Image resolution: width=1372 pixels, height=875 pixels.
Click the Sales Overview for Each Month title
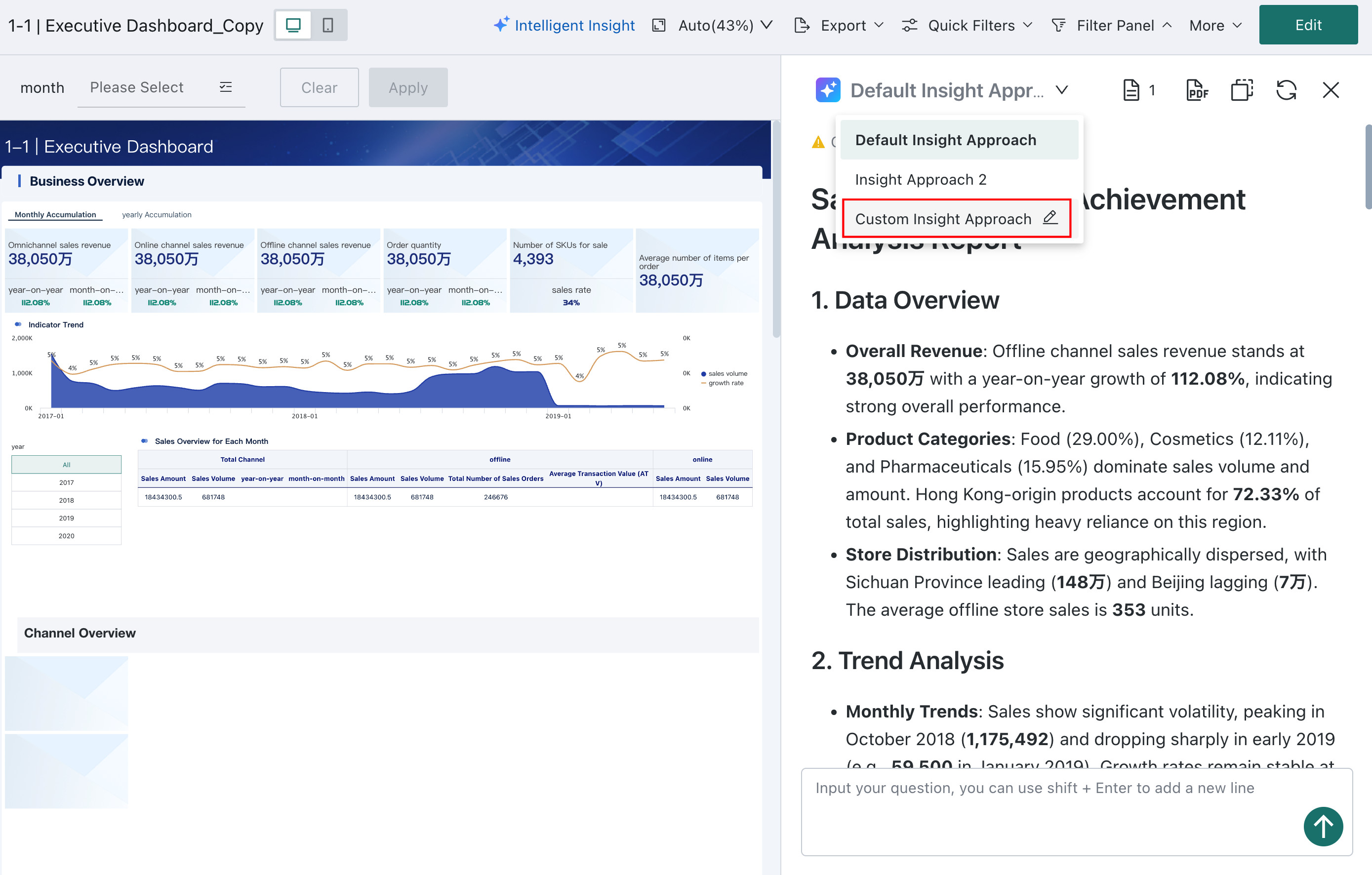[211, 441]
